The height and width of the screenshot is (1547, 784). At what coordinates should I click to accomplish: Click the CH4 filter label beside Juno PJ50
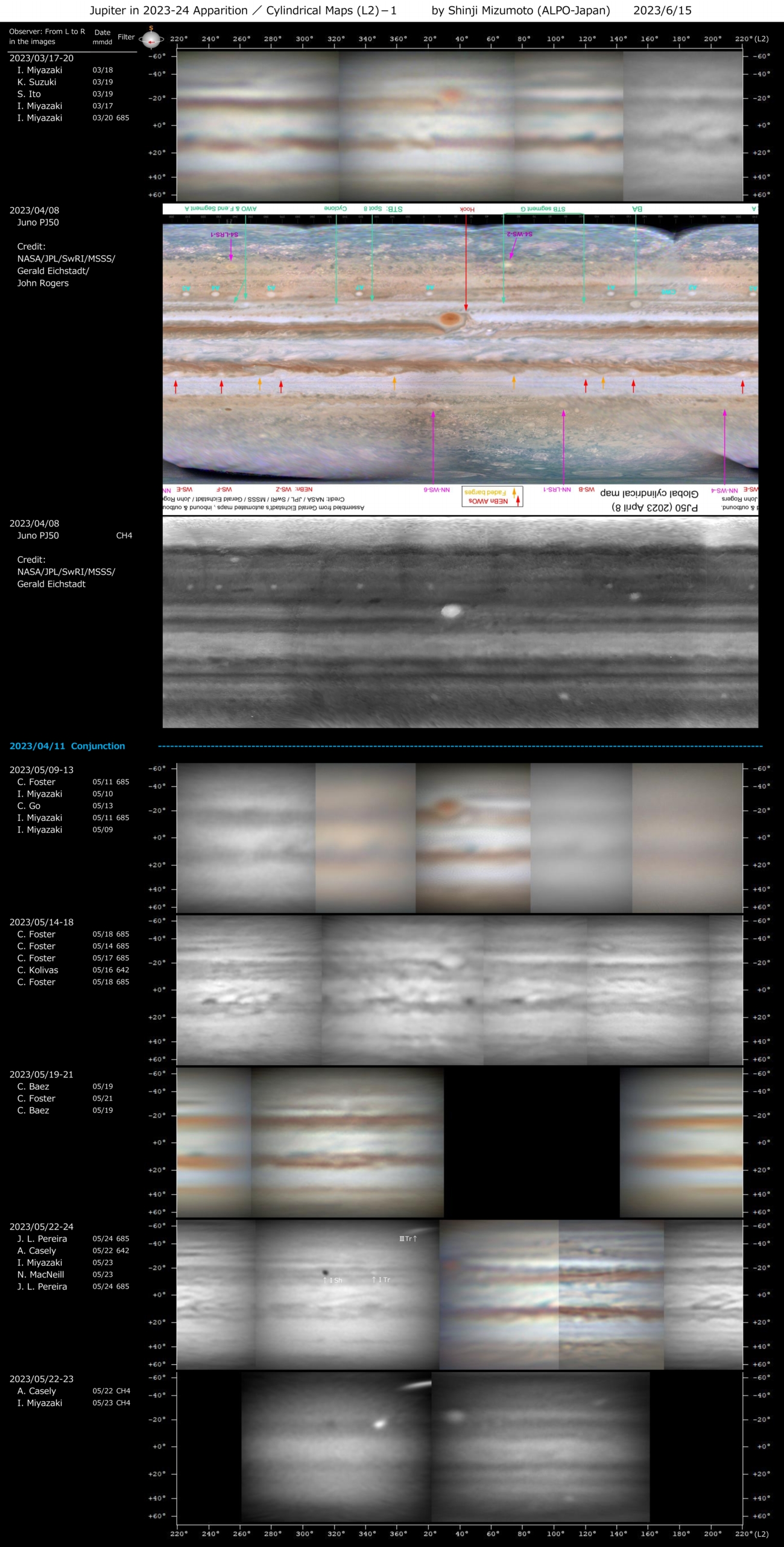[x=124, y=536]
